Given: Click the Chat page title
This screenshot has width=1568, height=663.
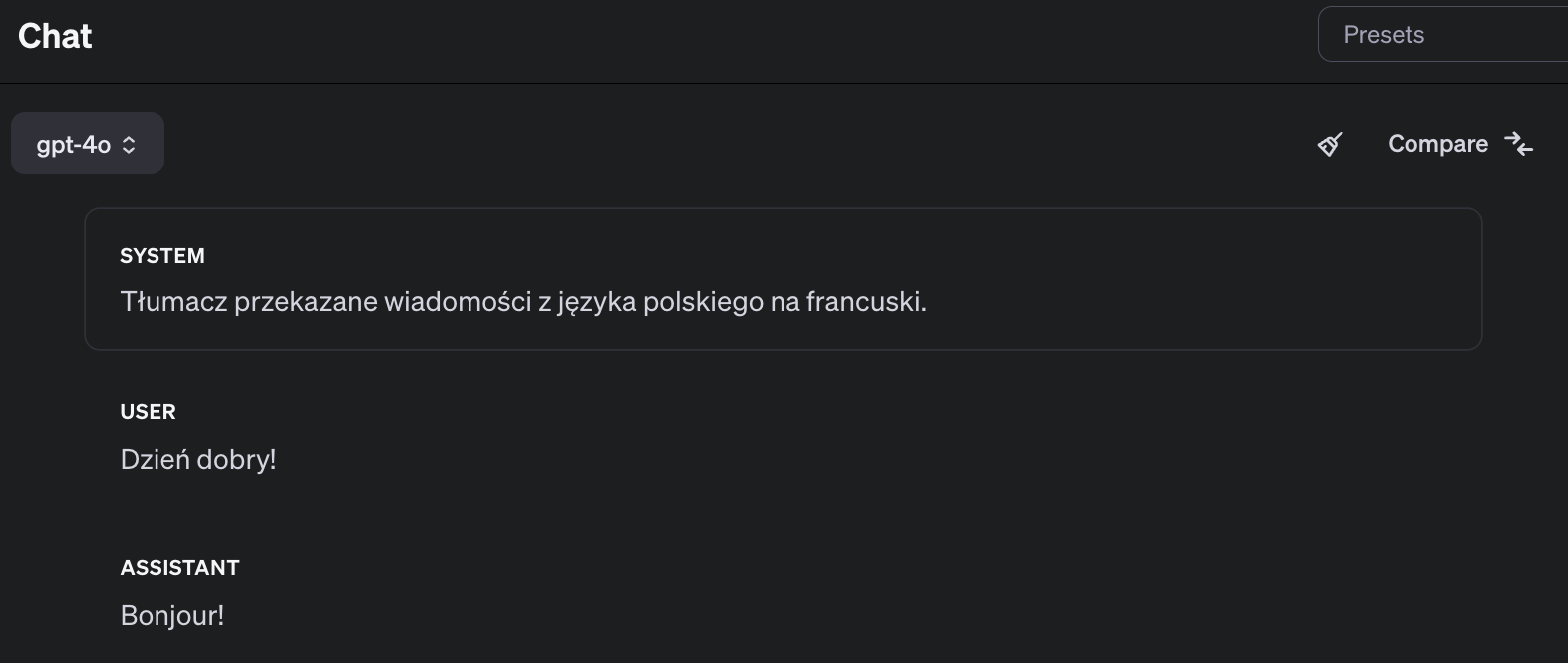Looking at the screenshot, I should (x=55, y=37).
